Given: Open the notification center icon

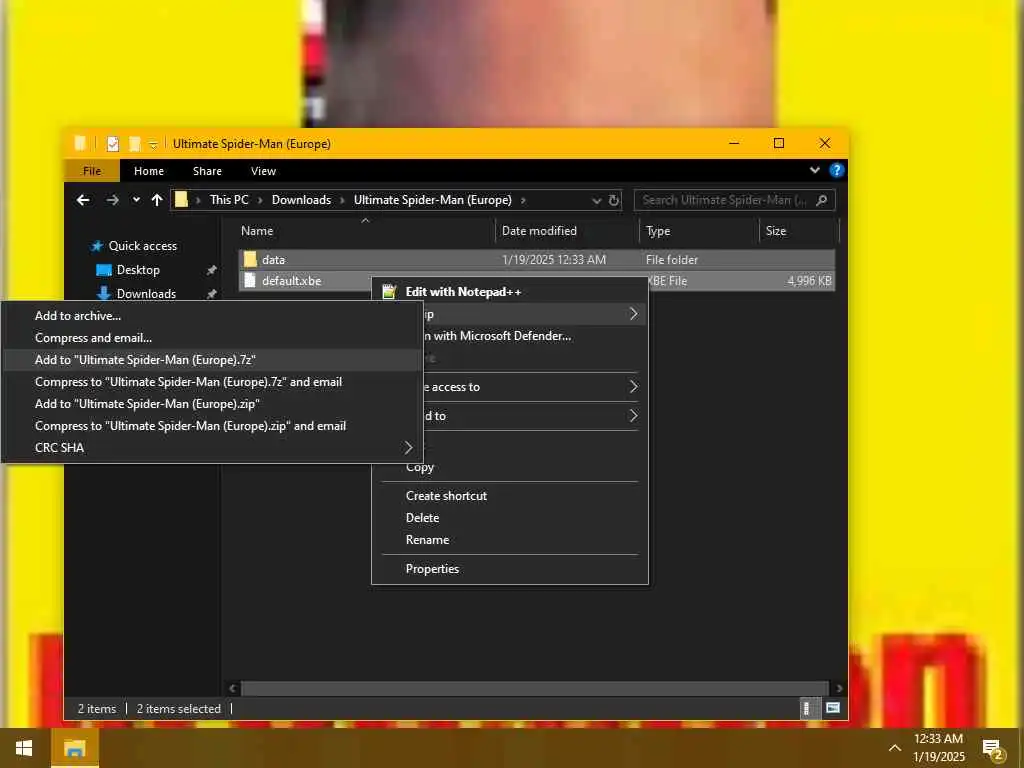Looking at the screenshot, I should [993, 749].
